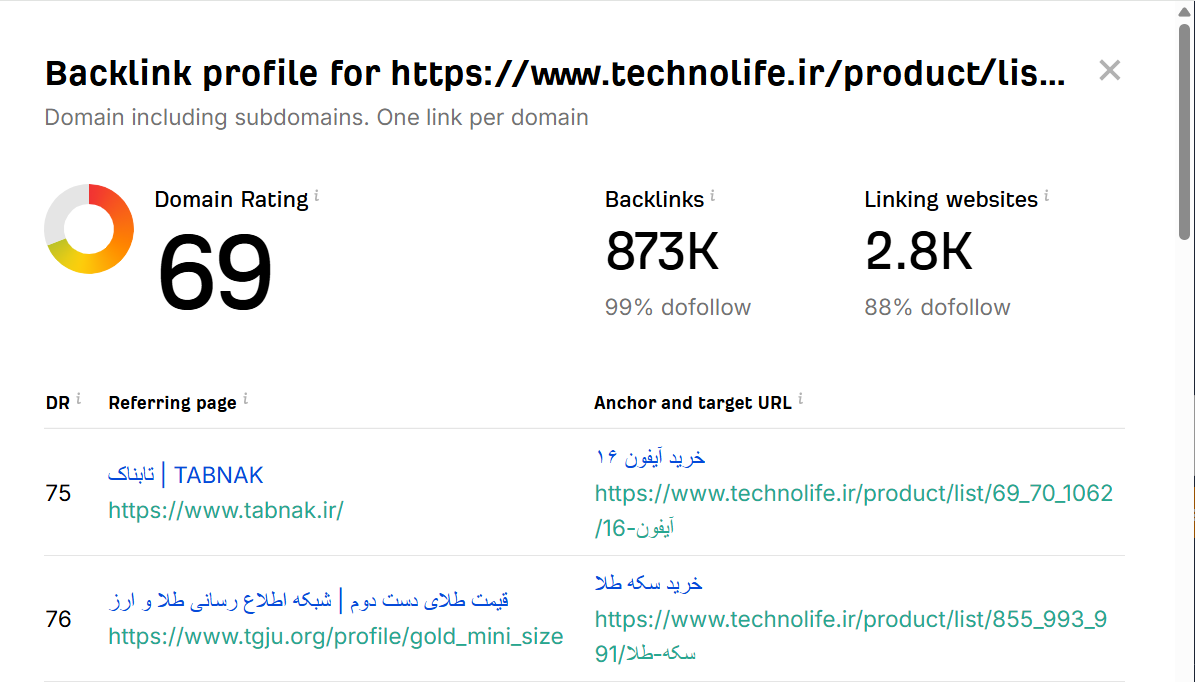Screen dimensions: 1195x682
Task: Click info icon beside Backlinks heading
Action: coord(713,196)
